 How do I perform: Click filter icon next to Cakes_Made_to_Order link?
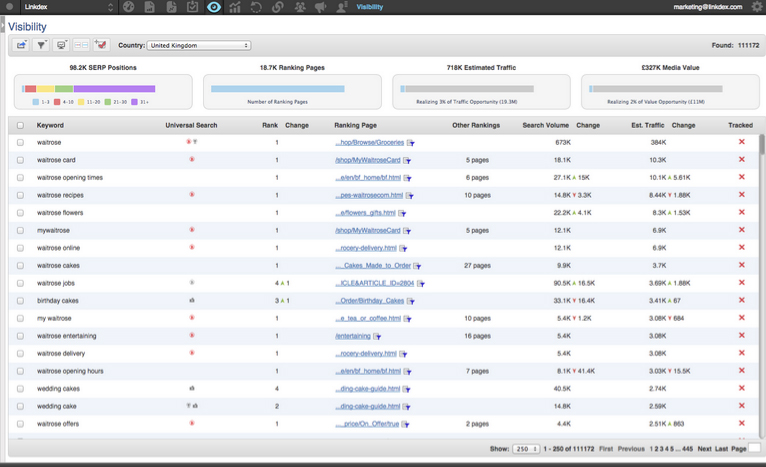(417, 266)
